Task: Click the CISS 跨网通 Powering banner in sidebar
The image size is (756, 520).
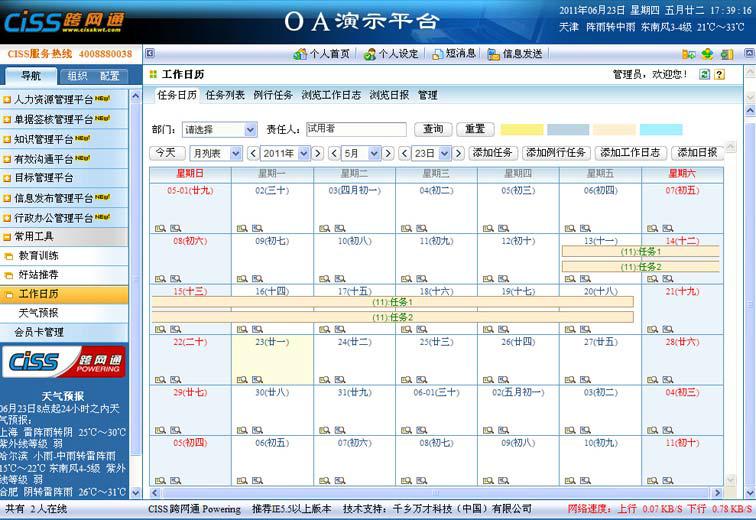Action: coord(64,361)
